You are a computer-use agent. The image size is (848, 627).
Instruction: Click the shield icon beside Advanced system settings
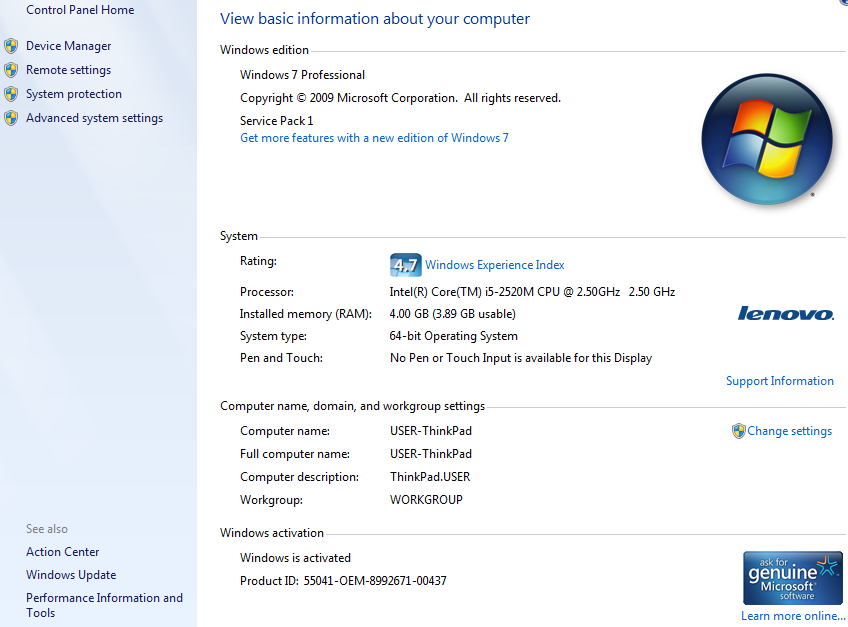pos(11,118)
